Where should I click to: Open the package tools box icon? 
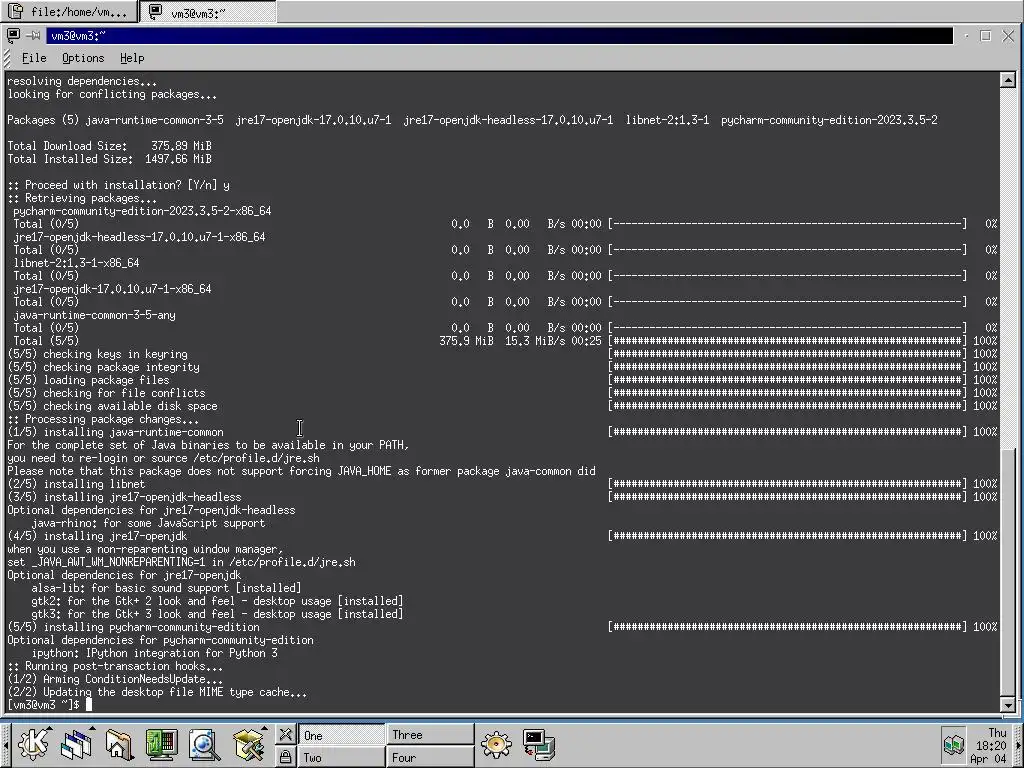248,744
